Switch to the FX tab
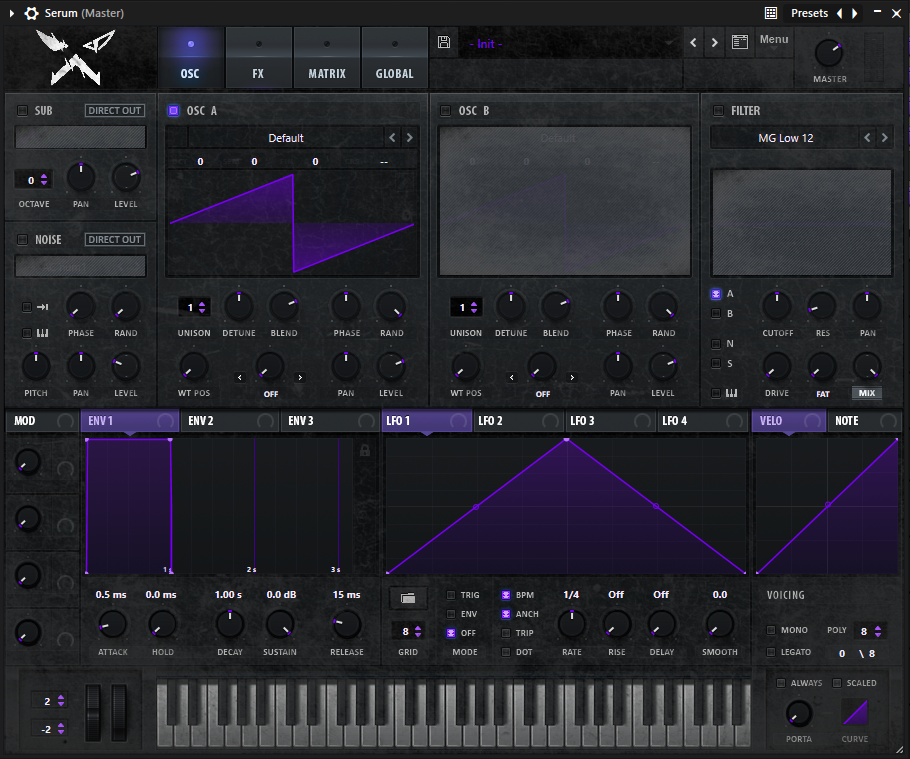The height and width of the screenshot is (759, 910). (258, 58)
